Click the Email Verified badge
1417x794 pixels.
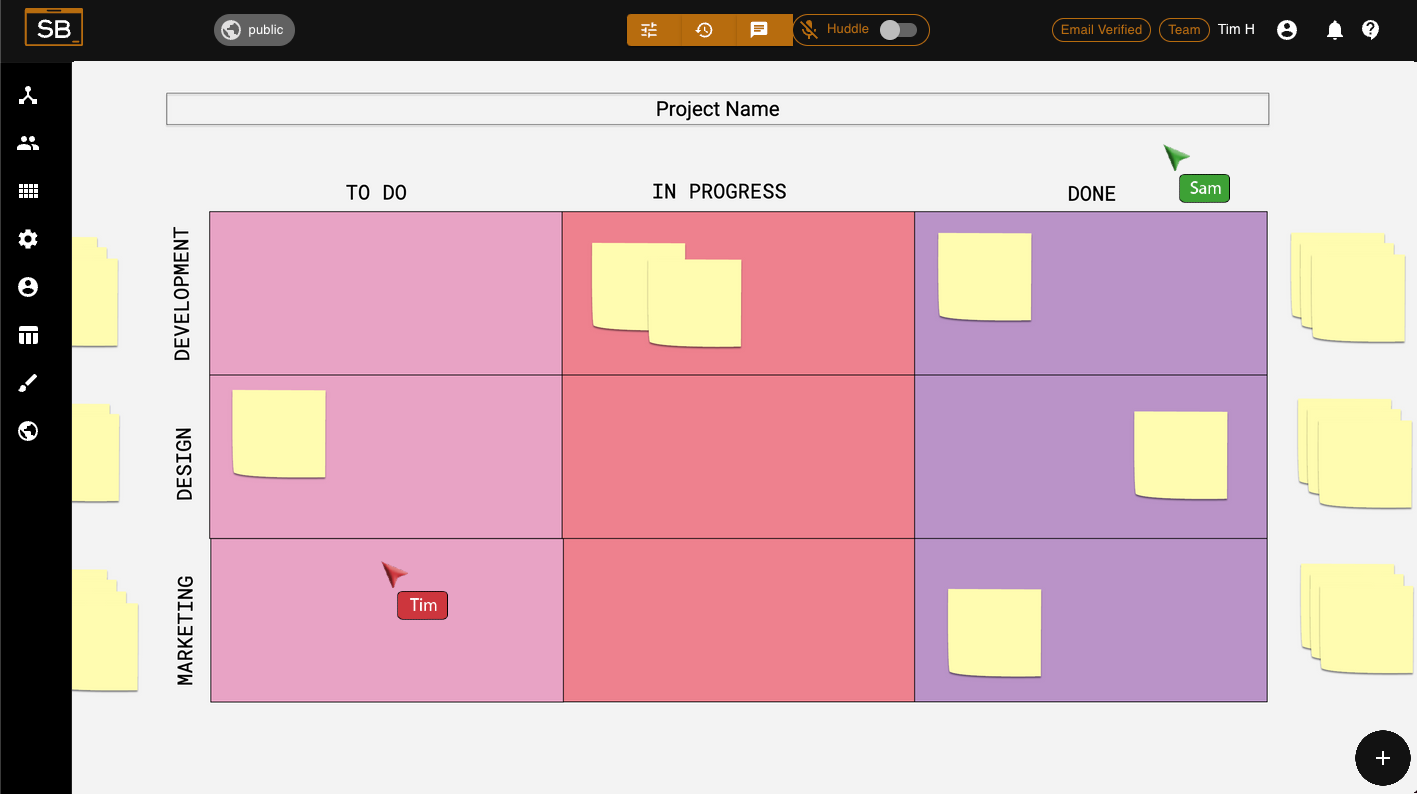(1101, 30)
